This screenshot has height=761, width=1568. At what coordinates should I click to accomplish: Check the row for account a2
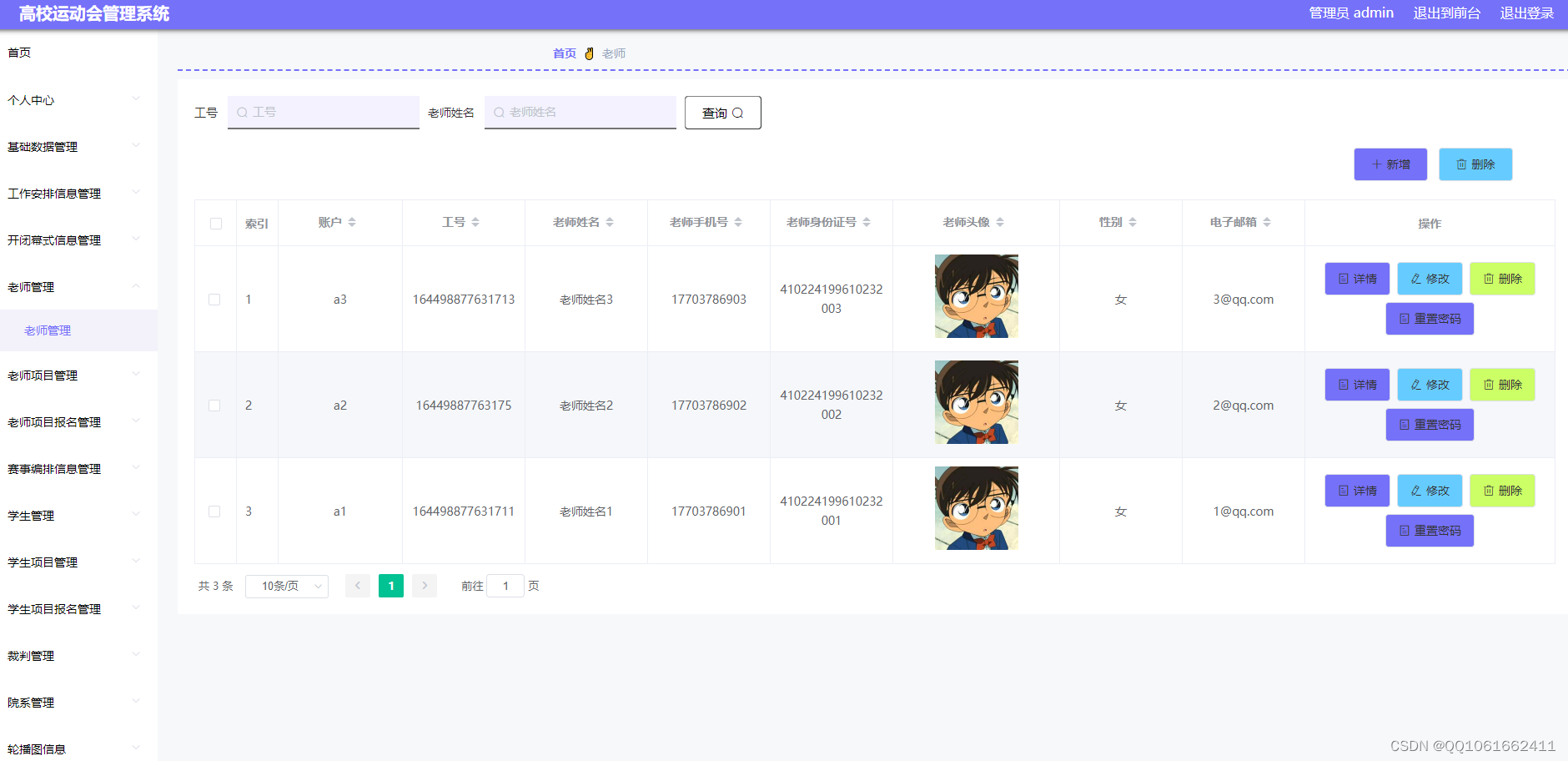(214, 406)
